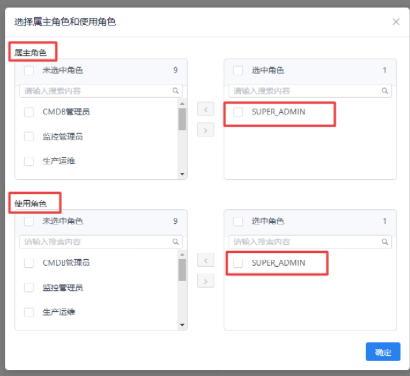This screenshot has width=410, height=376.
Task: Focus search field of 使用角色 未选中角色
Action: (x=101, y=242)
